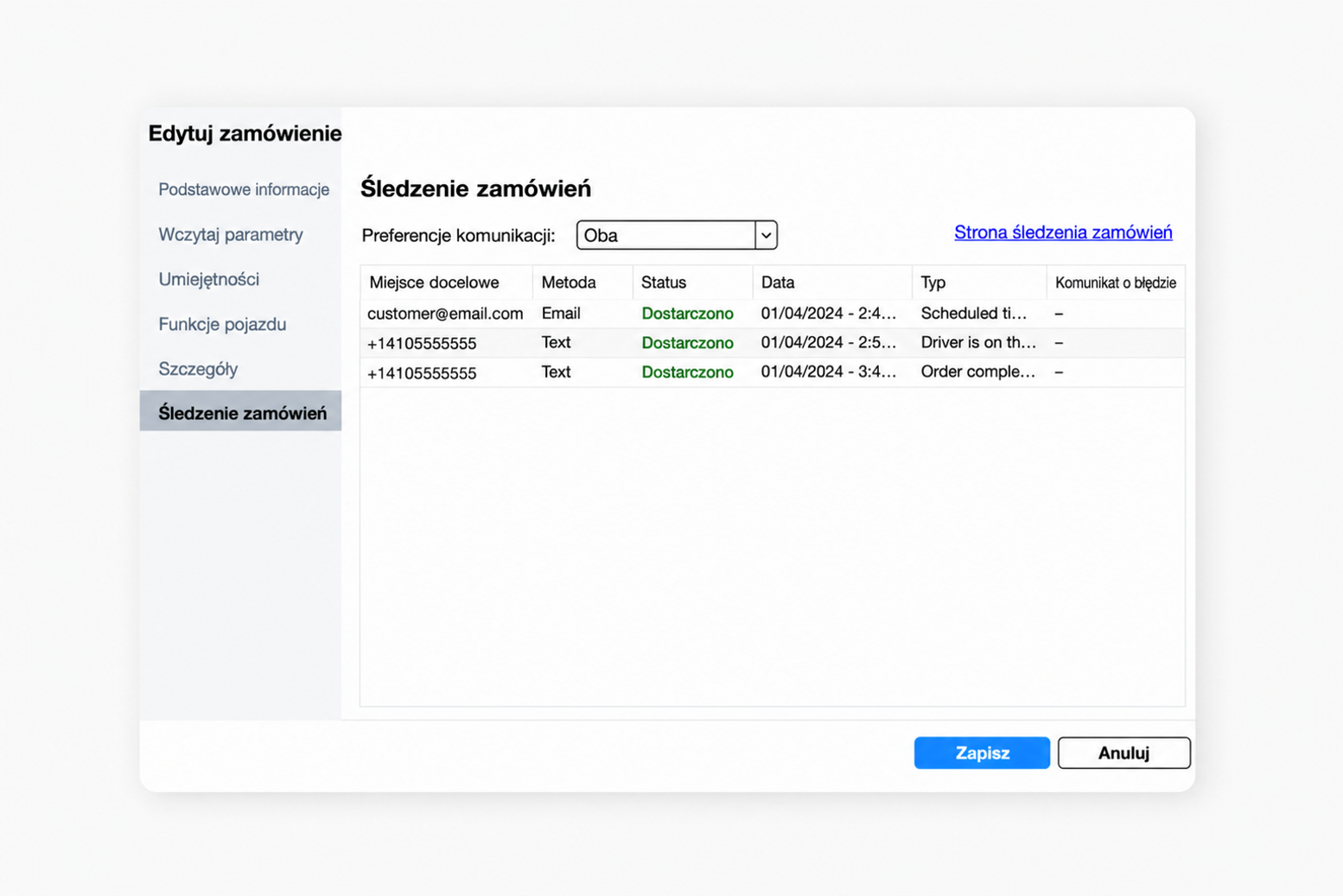The width and height of the screenshot is (1343, 896).
Task: Click the Śledzenie zamówień page heading
Action: [475, 187]
